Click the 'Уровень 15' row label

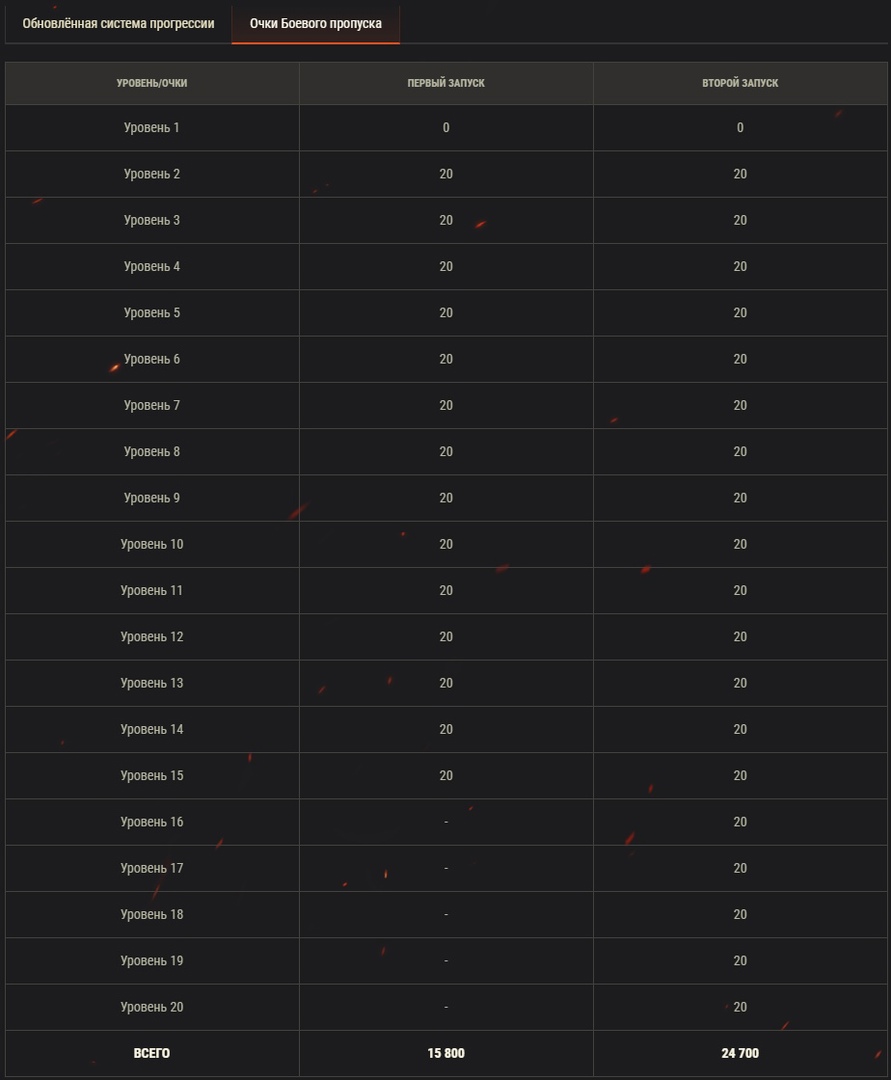pyautogui.click(x=152, y=776)
